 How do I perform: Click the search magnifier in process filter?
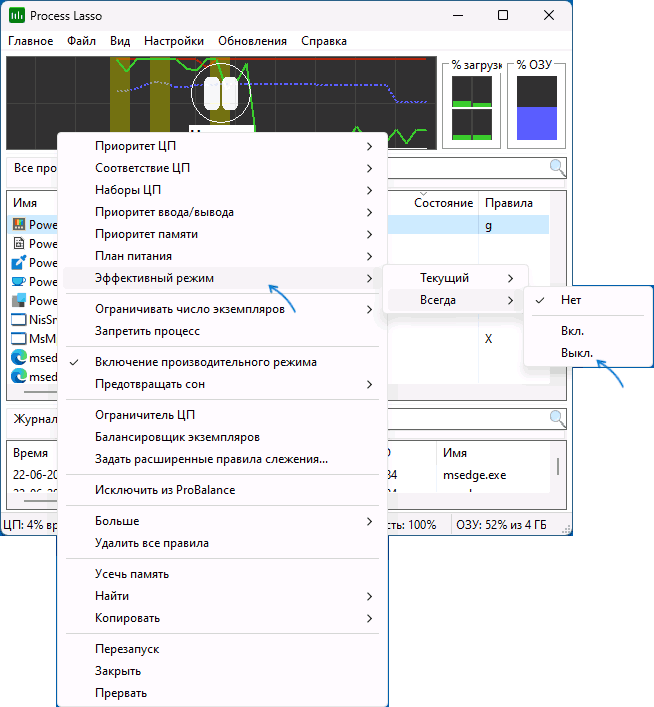[557, 168]
